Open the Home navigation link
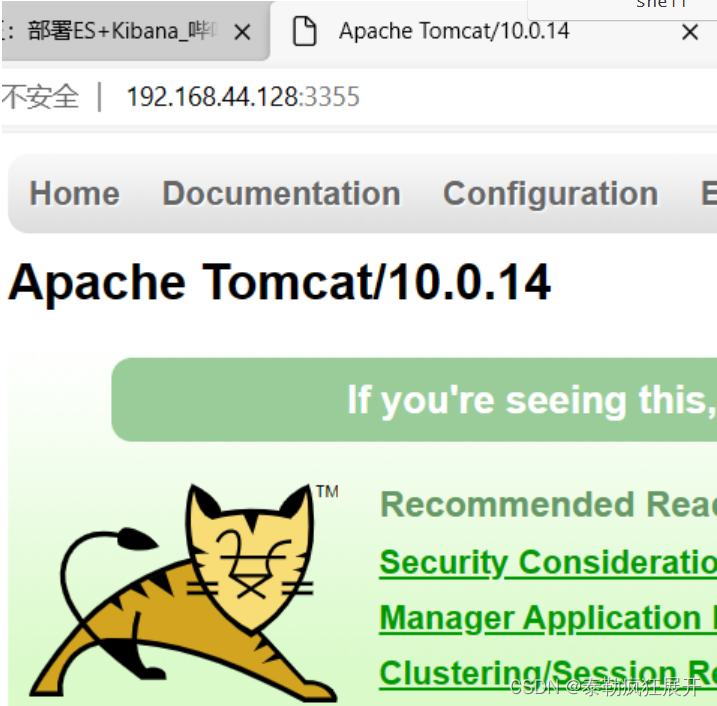Screen dimensions: 717x706 pos(75,193)
